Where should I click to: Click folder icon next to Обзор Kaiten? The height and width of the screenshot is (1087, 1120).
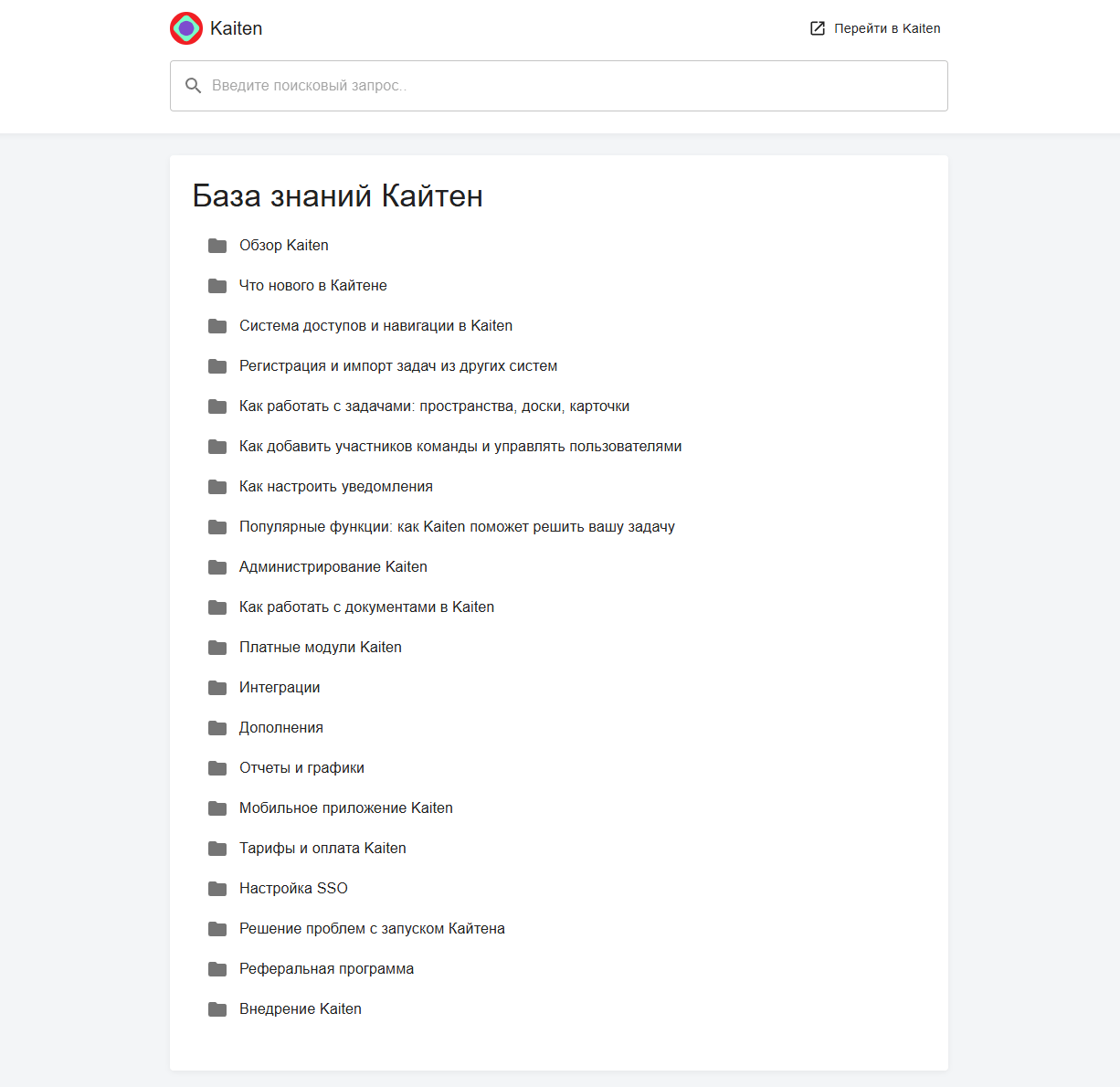217,246
